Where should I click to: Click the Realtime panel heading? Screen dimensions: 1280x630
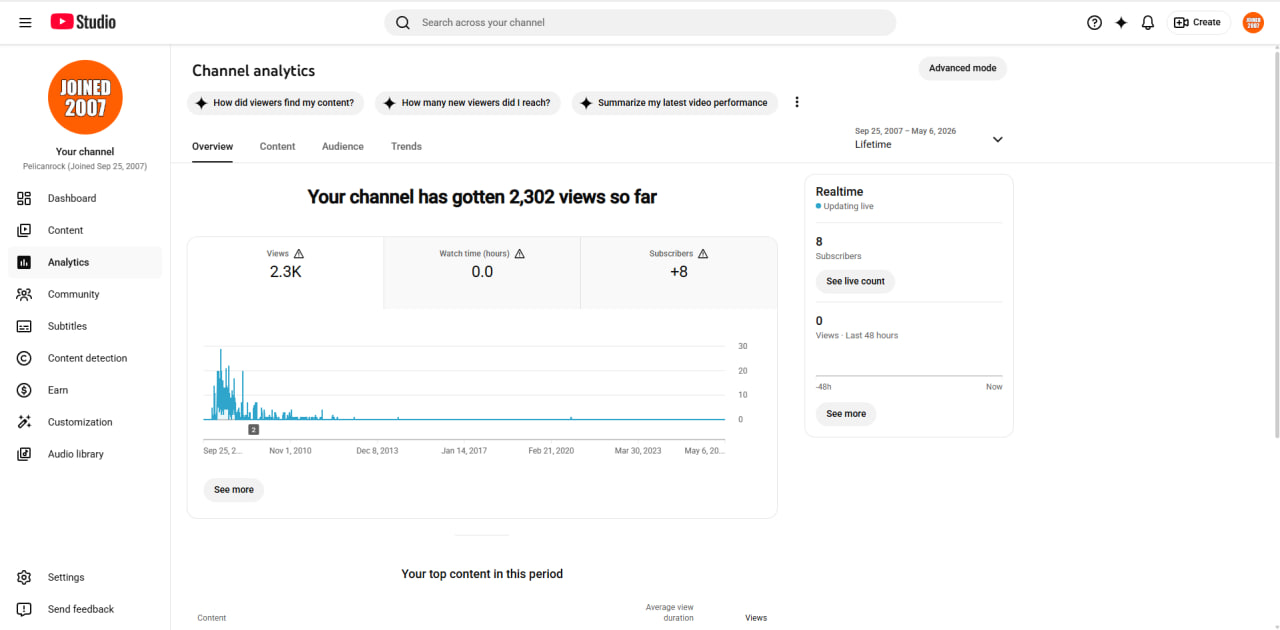click(839, 191)
